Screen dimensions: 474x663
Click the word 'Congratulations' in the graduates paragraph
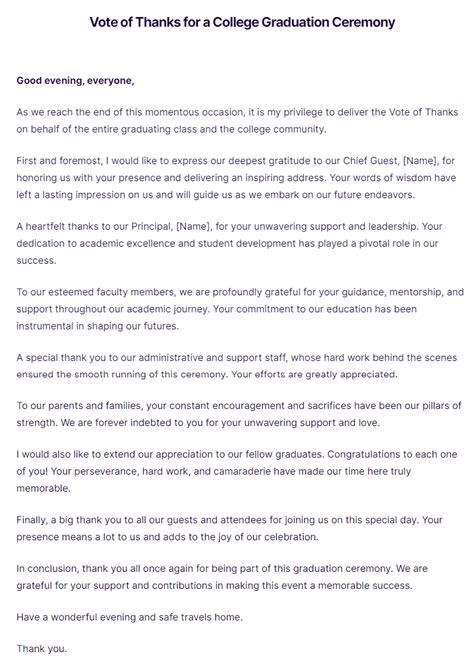[364, 455]
